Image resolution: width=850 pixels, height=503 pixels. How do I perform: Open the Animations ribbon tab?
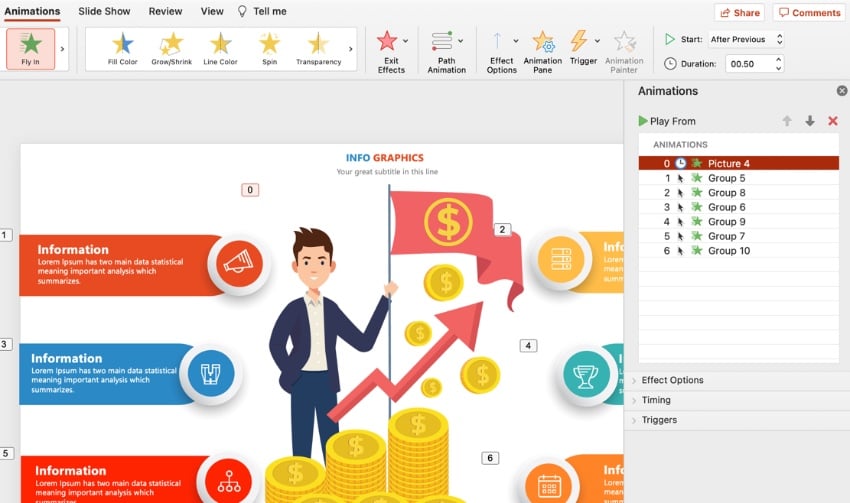[x=32, y=11]
